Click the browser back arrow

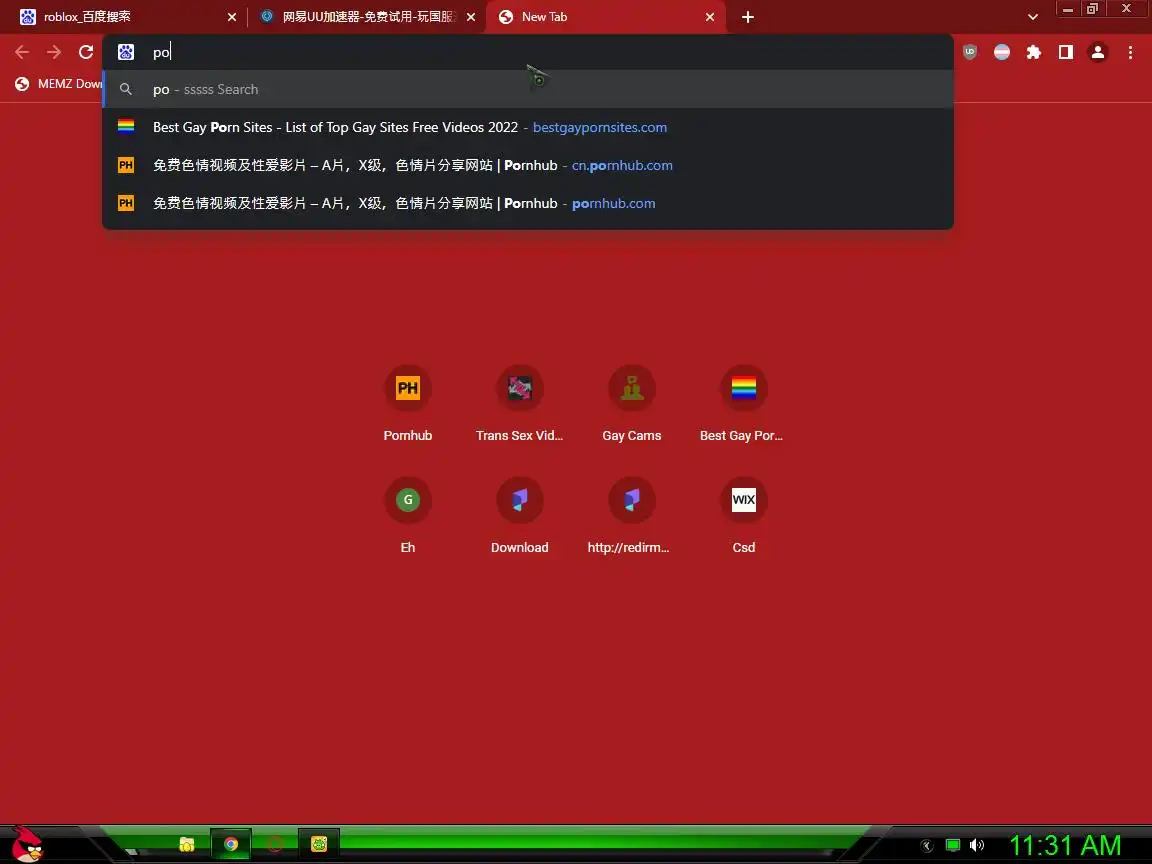(x=22, y=52)
